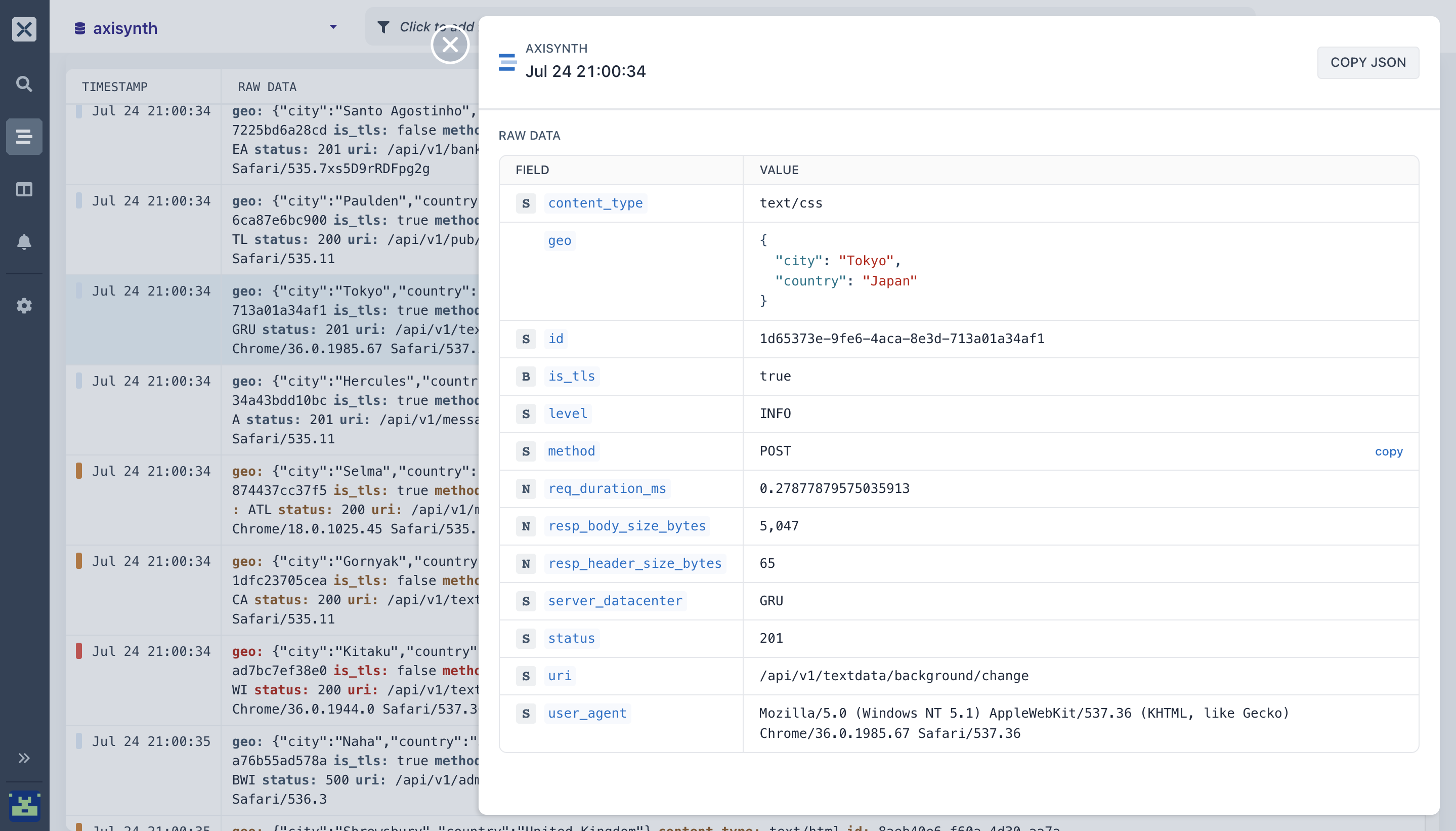Open the logs stream sidebar icon
Image resolution: width=1456 pixels, height=831 pixels.
pyautogui.click(x=24, y=137)
